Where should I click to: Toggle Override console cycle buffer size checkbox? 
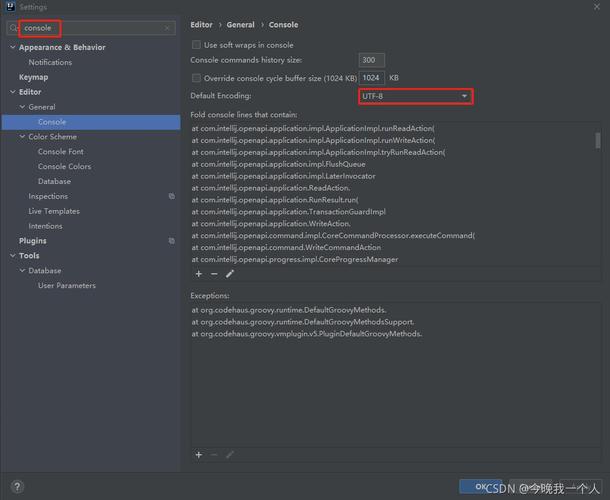[x=196, y=78]
